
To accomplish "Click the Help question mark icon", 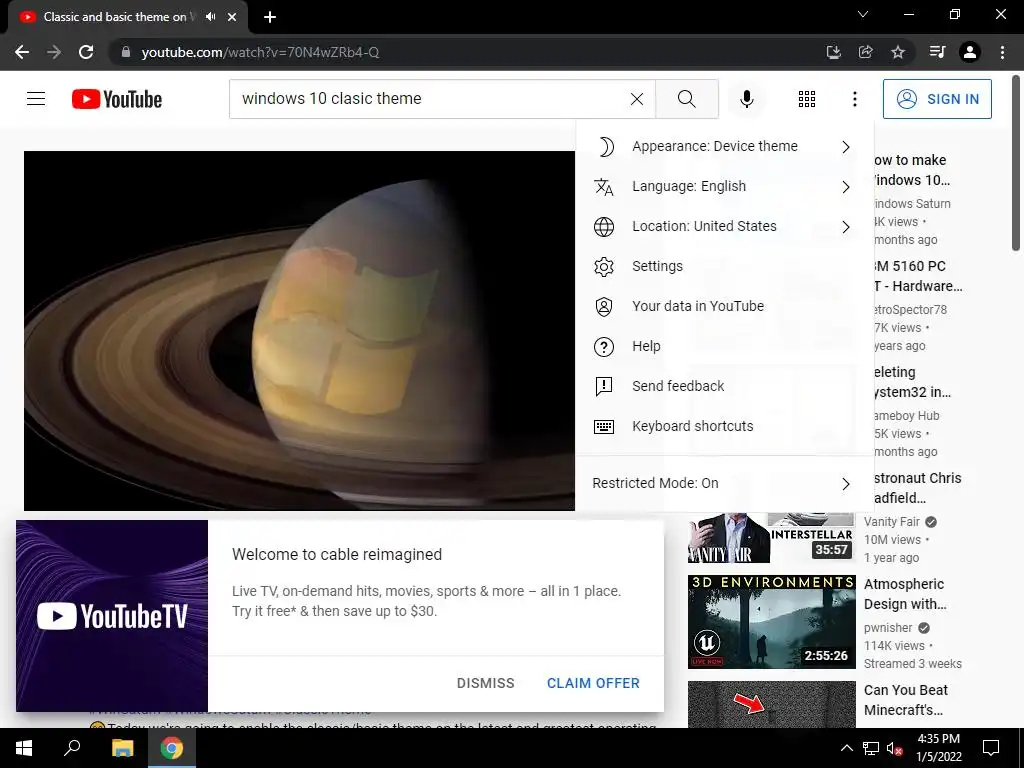I will 604,347.
